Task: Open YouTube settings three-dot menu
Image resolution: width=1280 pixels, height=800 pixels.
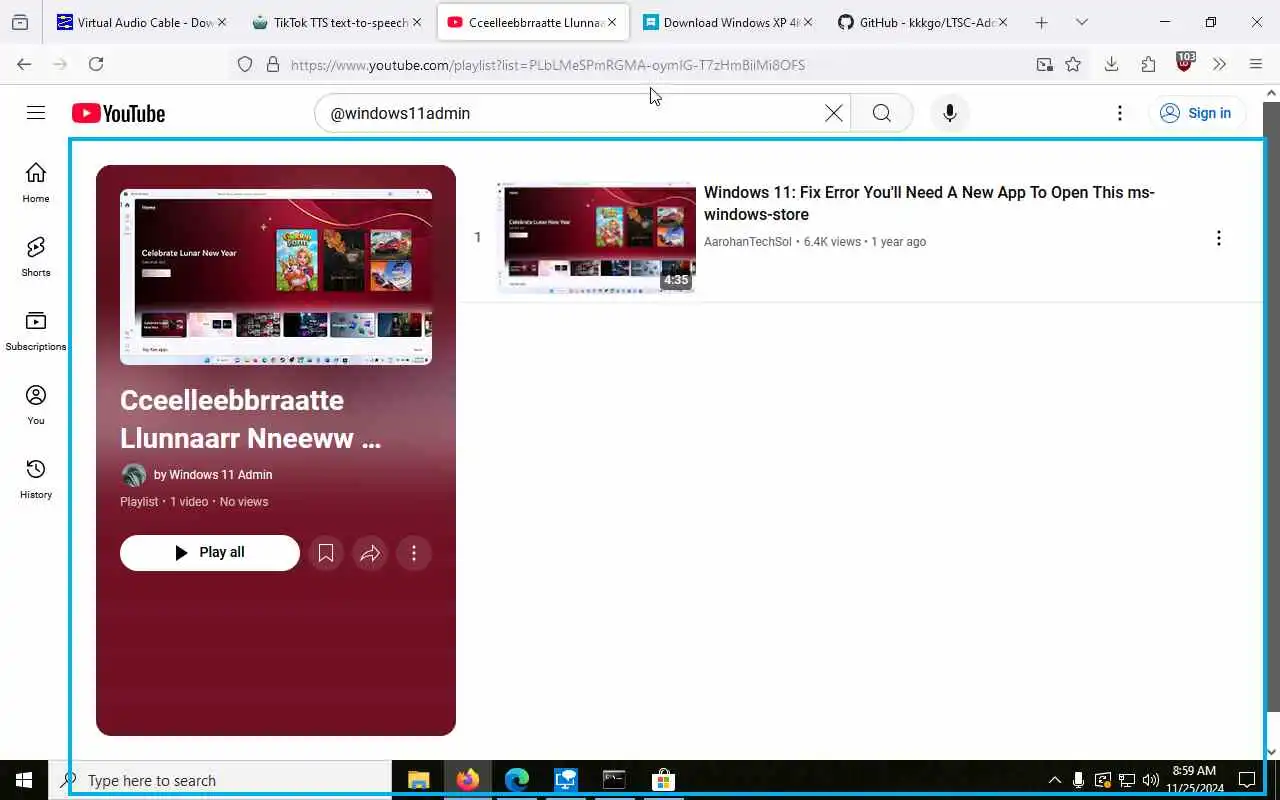Action: 1120,113
